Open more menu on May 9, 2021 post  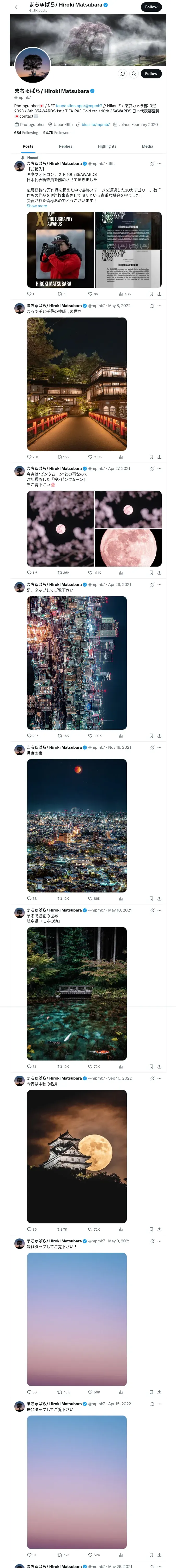click(160, 1241)
